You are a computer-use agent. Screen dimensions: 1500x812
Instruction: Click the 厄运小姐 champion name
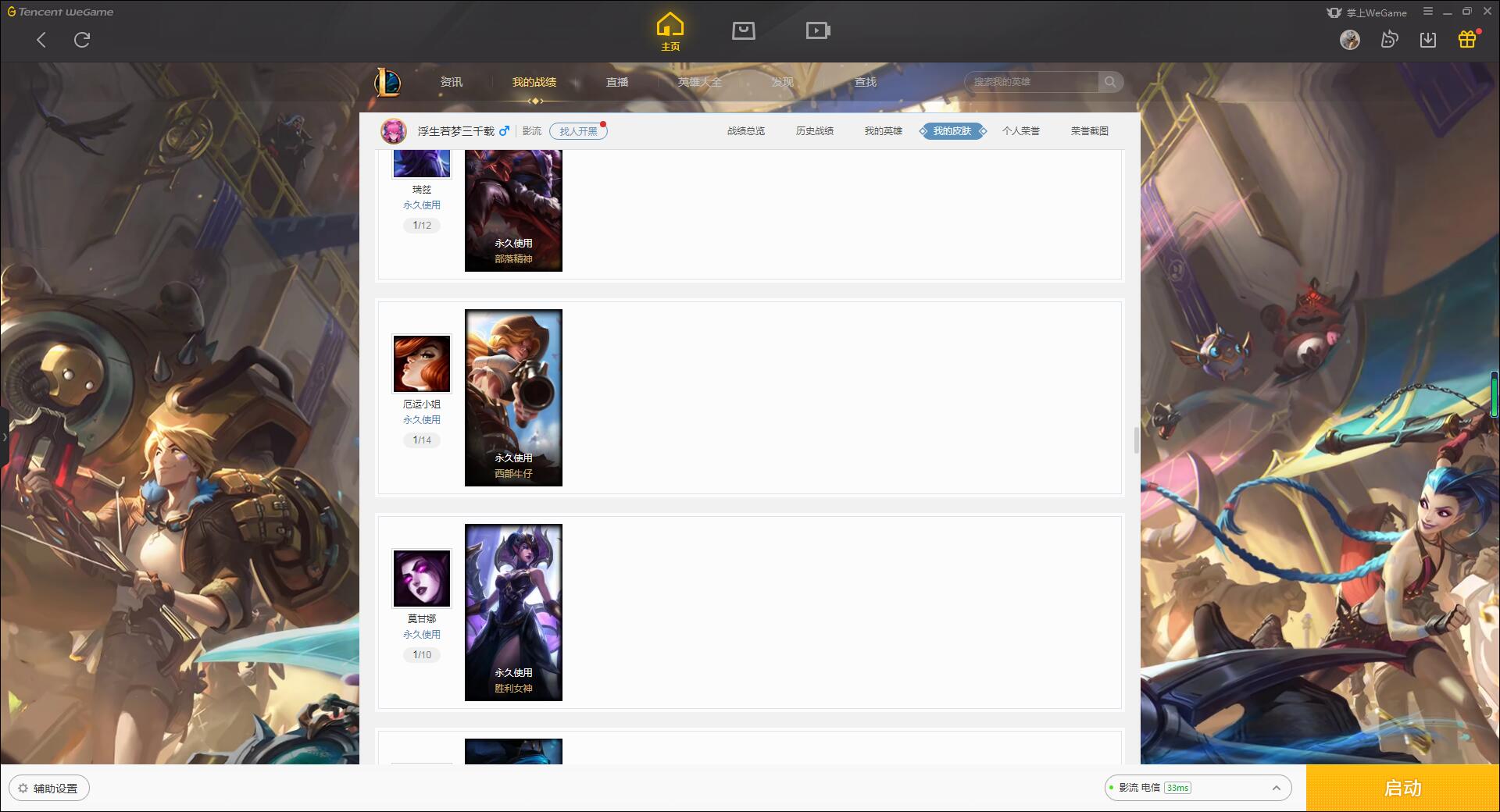click(422, 404)
